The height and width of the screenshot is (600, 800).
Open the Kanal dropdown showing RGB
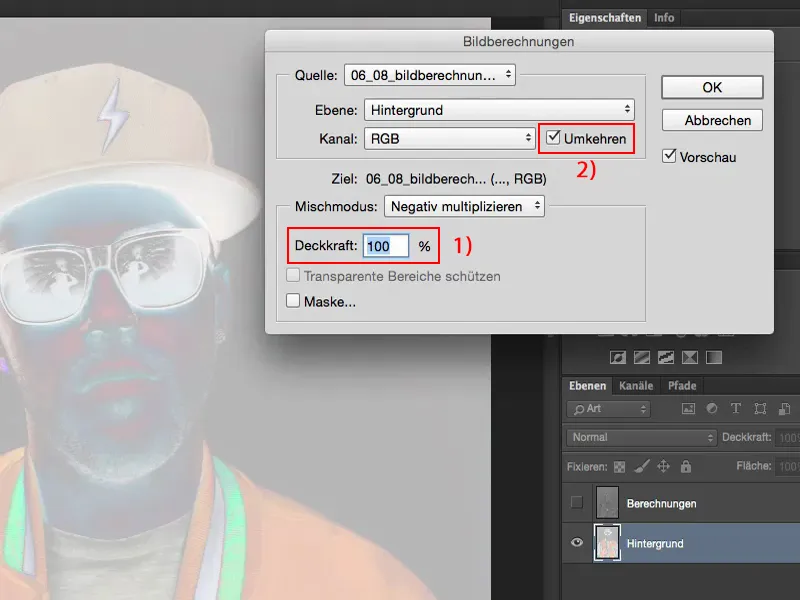point(449,138)
